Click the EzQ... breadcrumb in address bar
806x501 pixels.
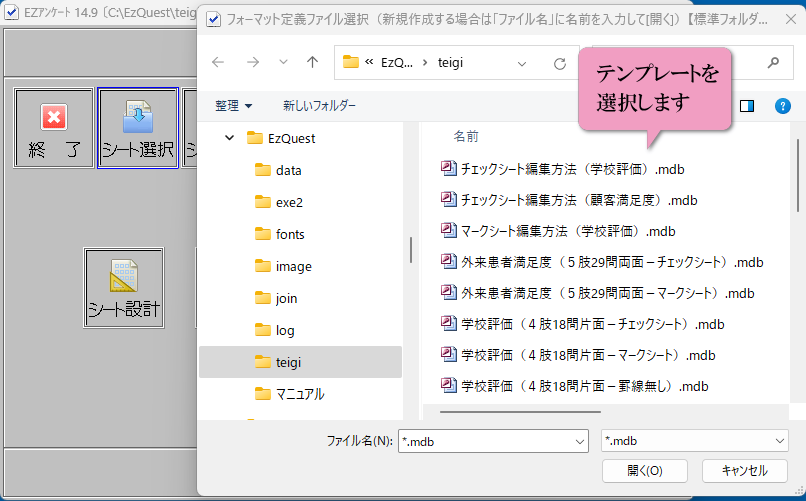[x=396, y=63]
